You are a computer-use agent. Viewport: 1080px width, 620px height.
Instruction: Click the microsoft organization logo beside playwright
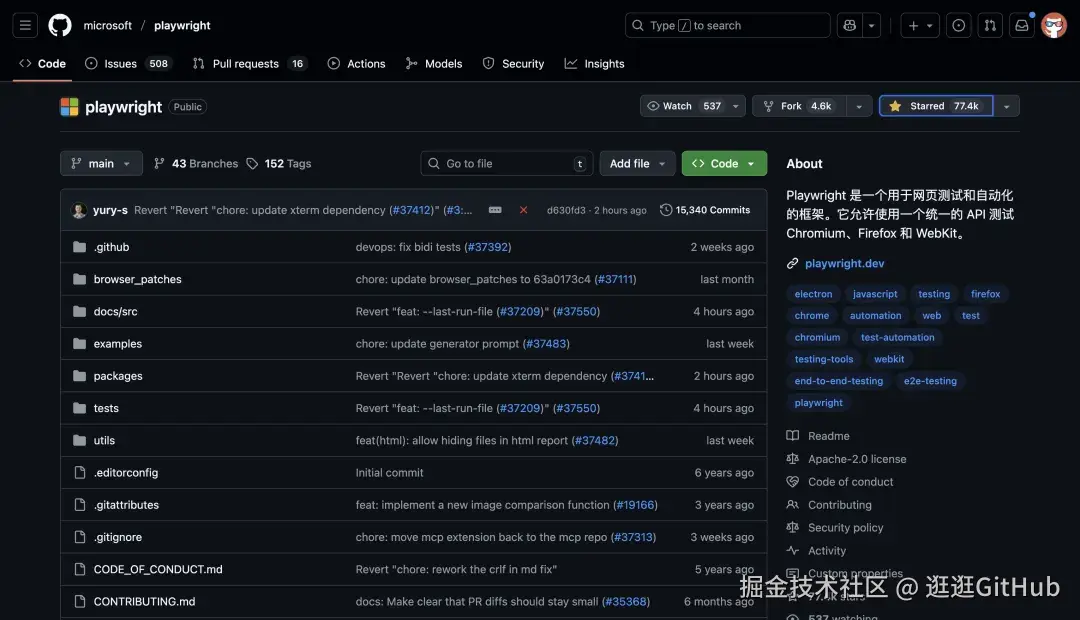[x=70, y=107]
